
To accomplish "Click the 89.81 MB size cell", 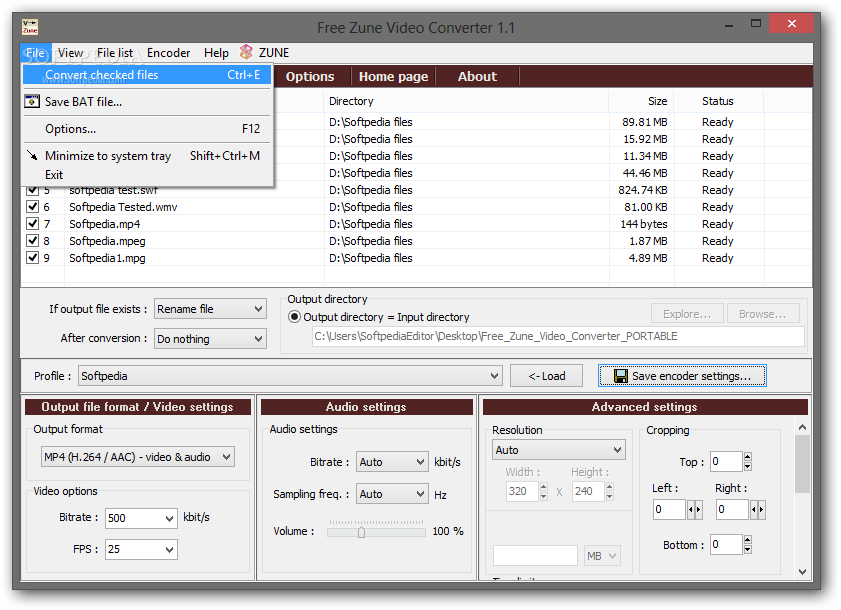I will click(x=645, y=122).
